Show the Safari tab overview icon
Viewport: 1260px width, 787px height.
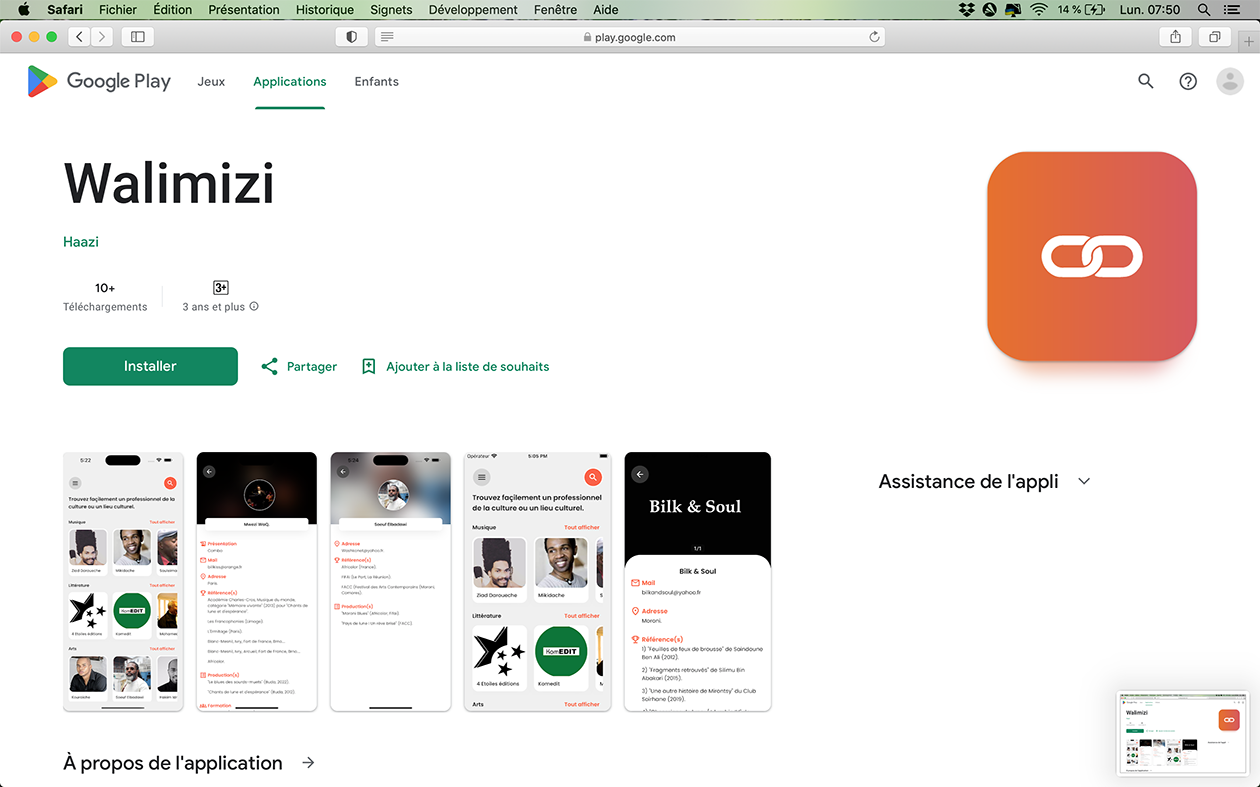[1214, 37]
